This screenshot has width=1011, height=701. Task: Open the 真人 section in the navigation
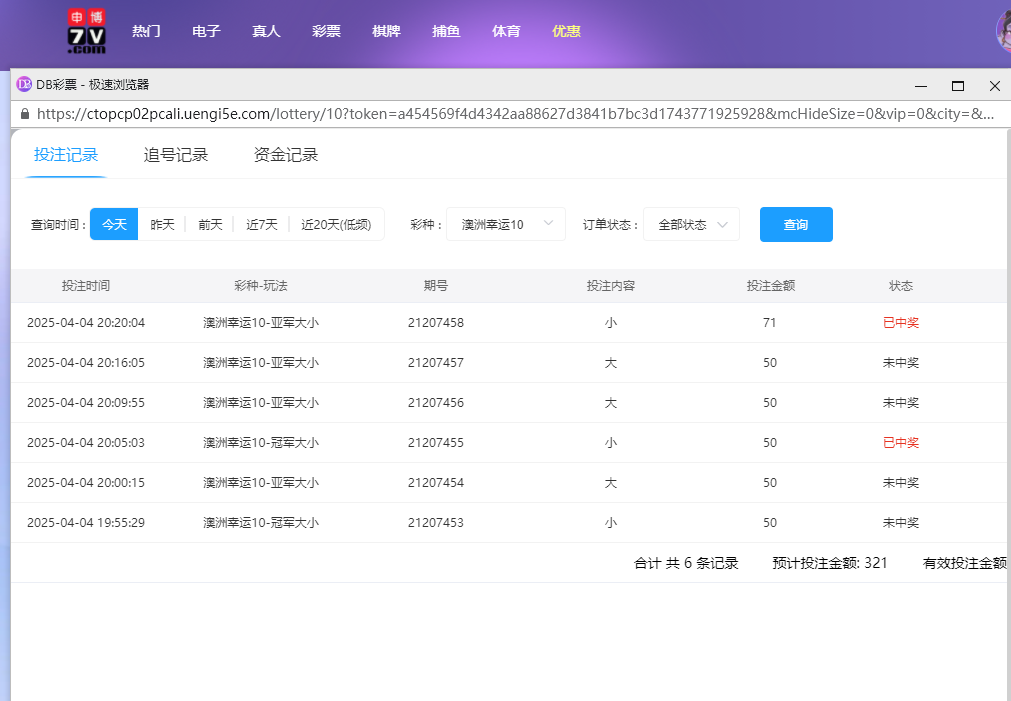[x=266, y=31]
